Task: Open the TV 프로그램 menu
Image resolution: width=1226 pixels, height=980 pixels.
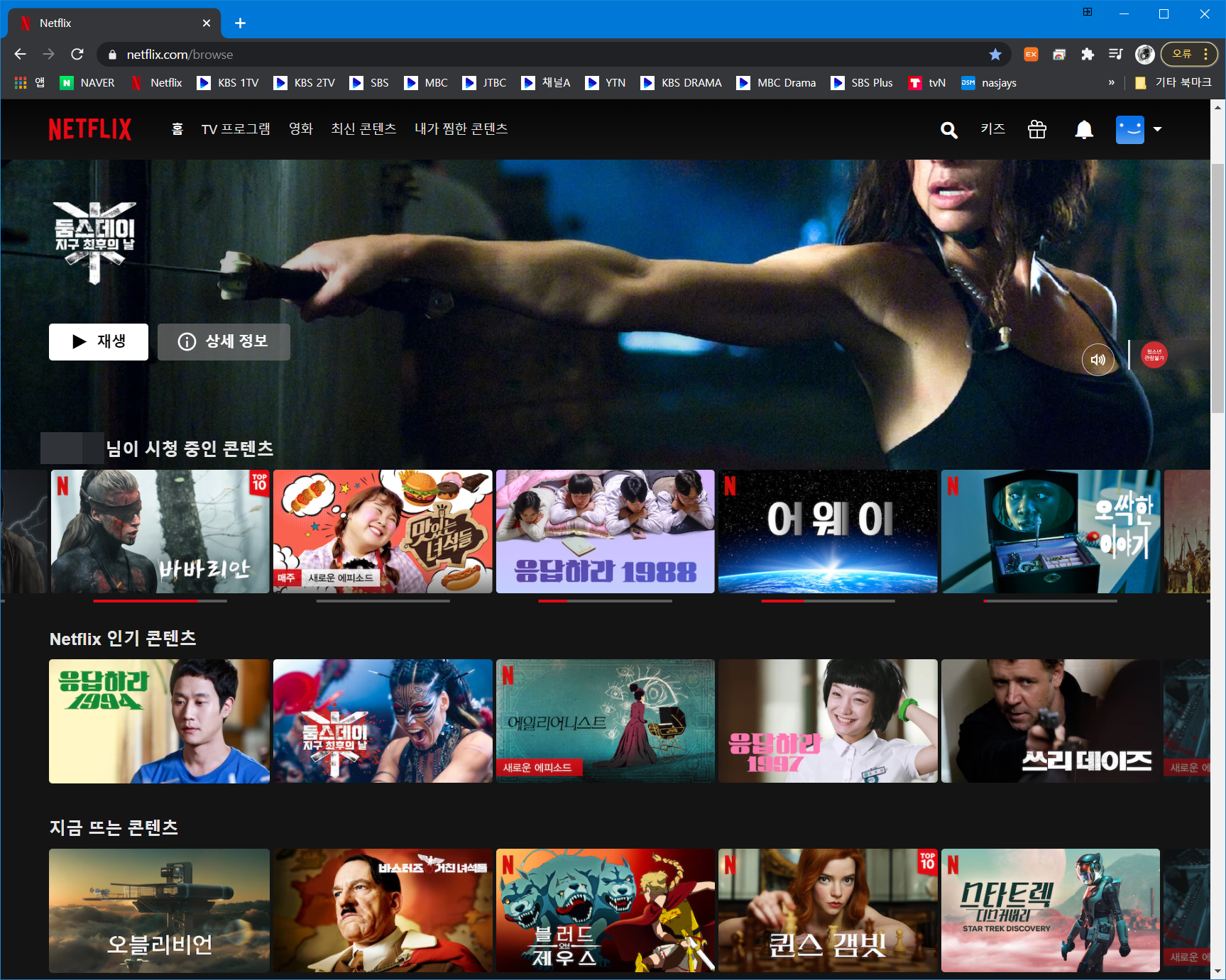Action: coord(236,129)
